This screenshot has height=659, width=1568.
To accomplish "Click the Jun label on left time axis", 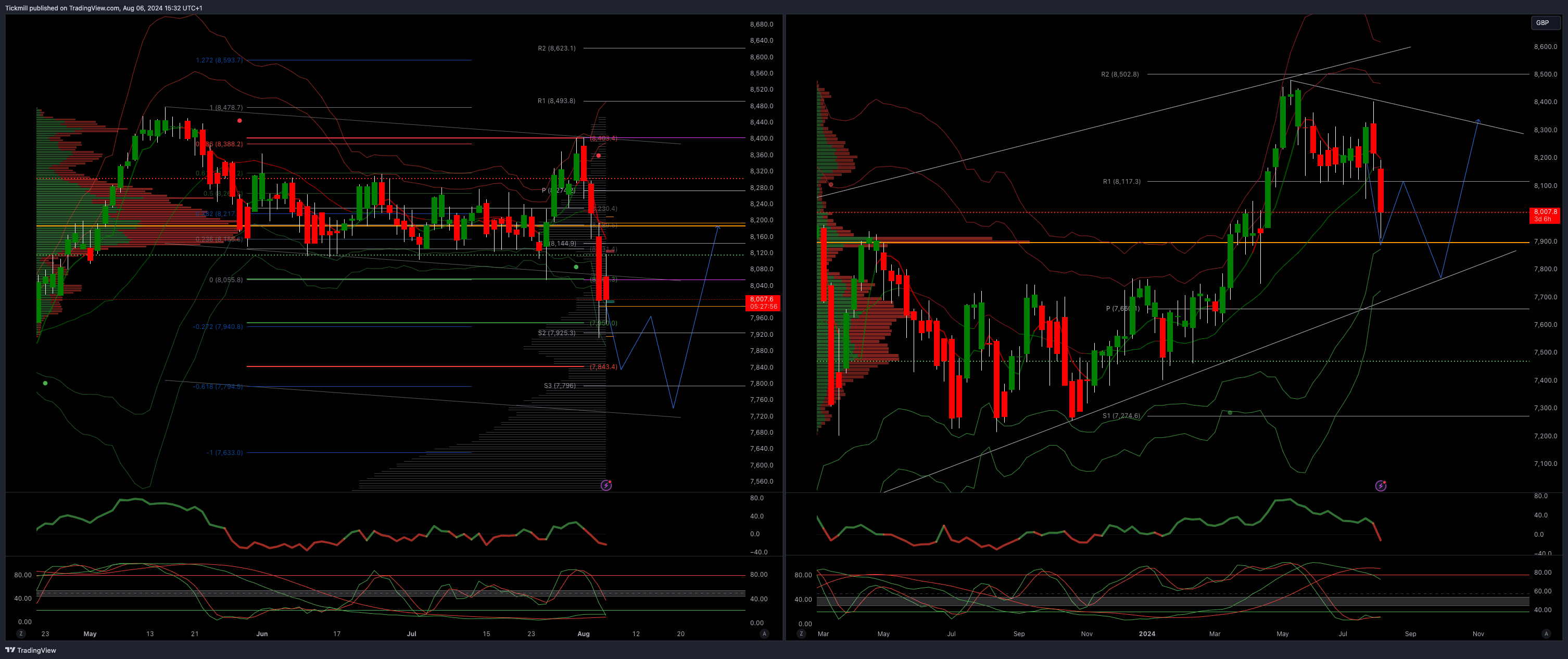I will [262, 633].
